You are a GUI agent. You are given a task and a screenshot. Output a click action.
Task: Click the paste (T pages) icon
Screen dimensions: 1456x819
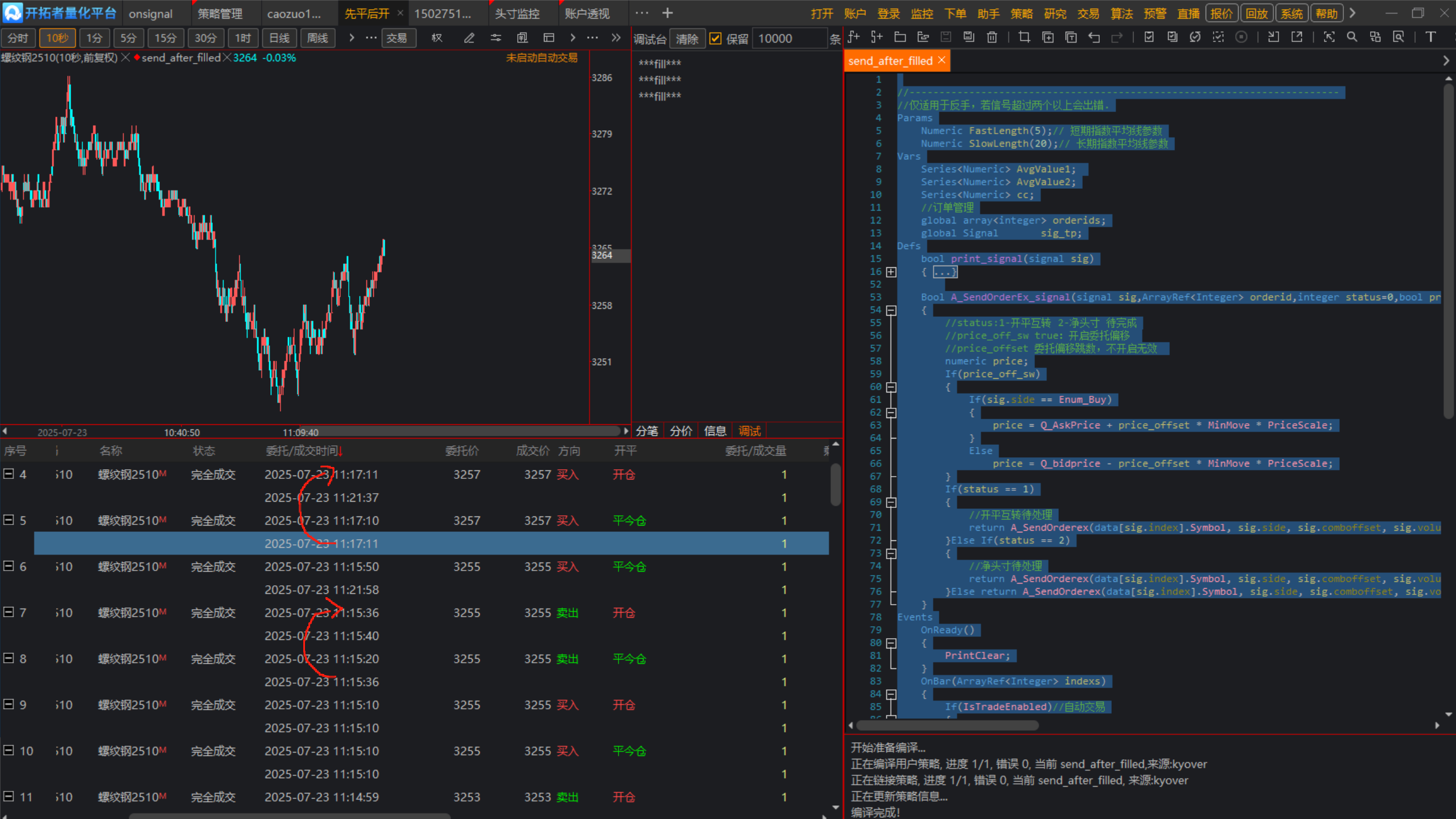(x=1071, y=38)
